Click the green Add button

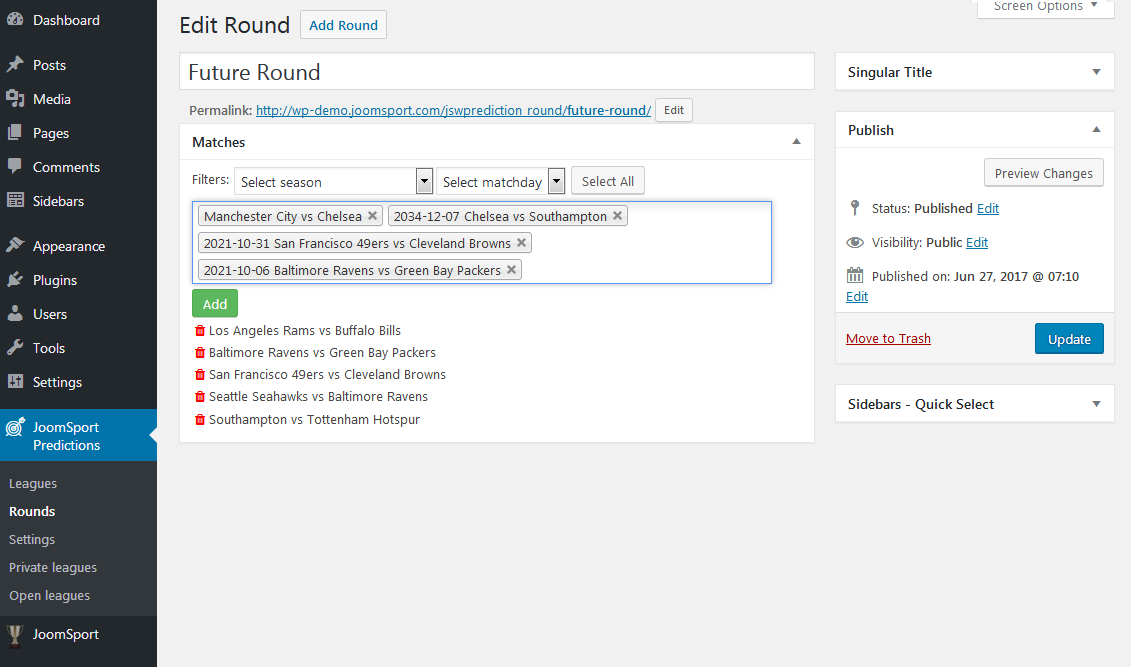(x=215, y=304)
